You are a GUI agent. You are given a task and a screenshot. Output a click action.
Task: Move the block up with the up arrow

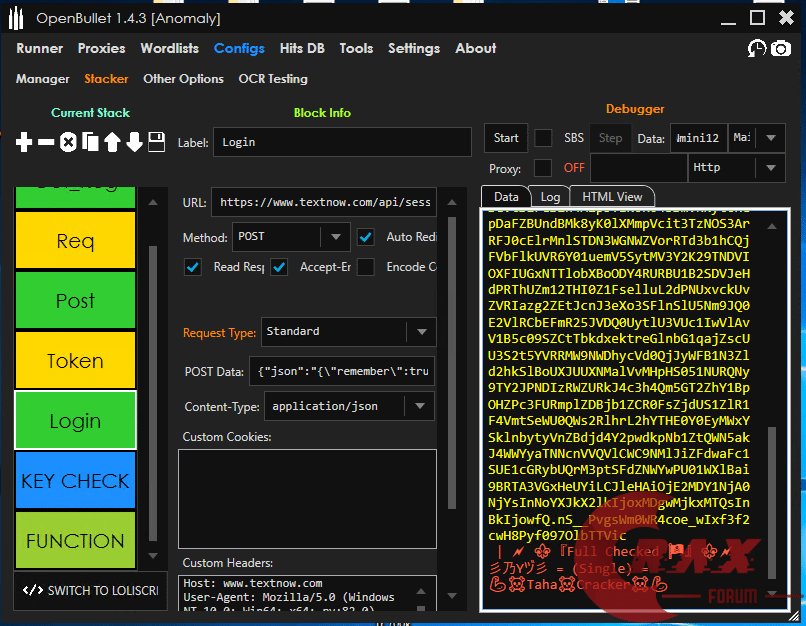point(112,143)
